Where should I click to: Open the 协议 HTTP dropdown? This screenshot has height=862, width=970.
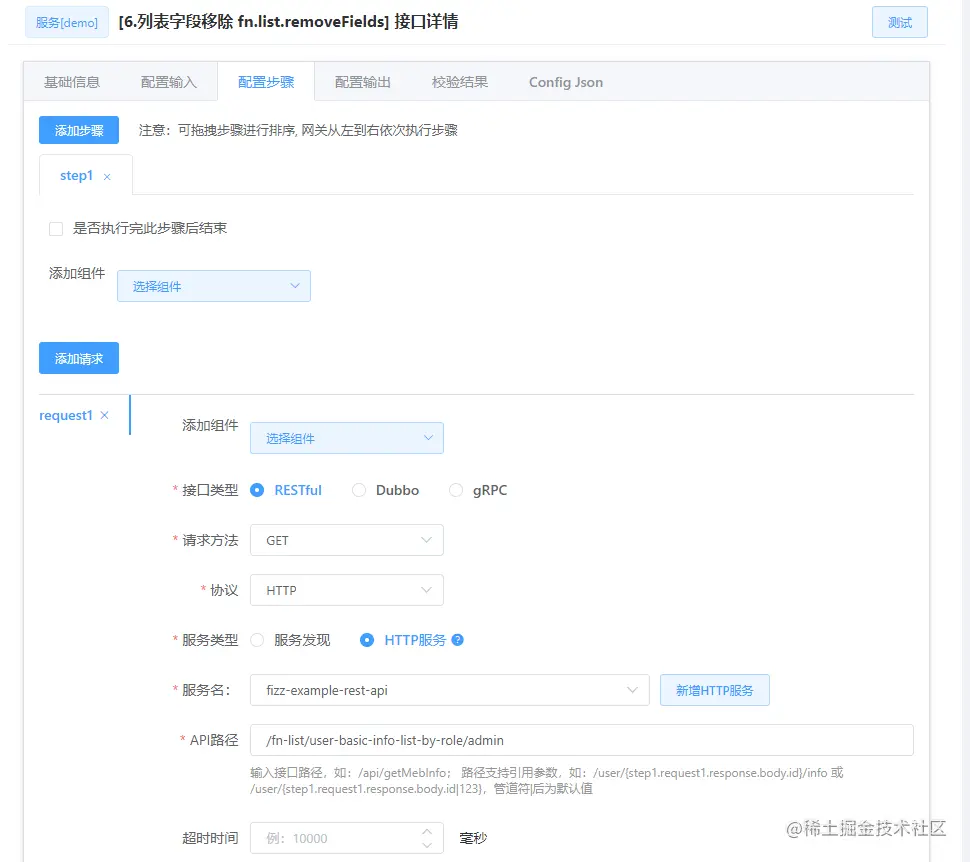pyautogui.click(x=346, y=590)
